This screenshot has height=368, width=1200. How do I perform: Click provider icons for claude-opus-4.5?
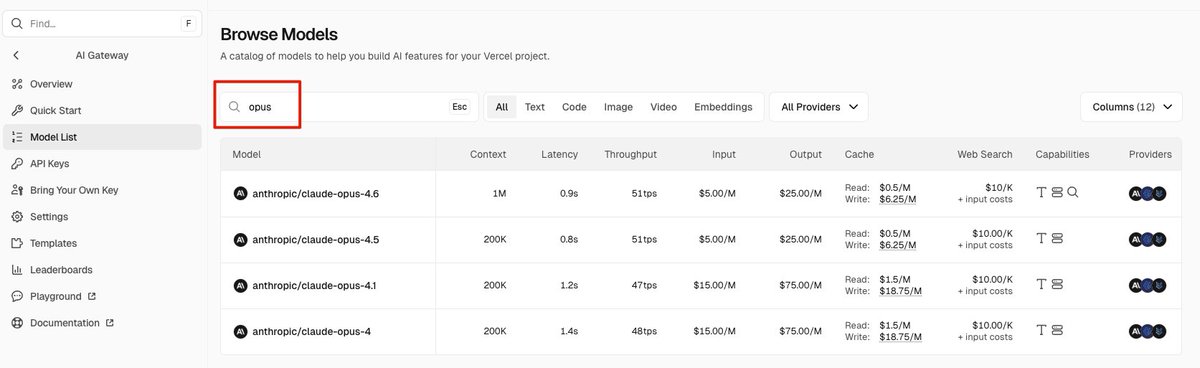click(1148, 239)
